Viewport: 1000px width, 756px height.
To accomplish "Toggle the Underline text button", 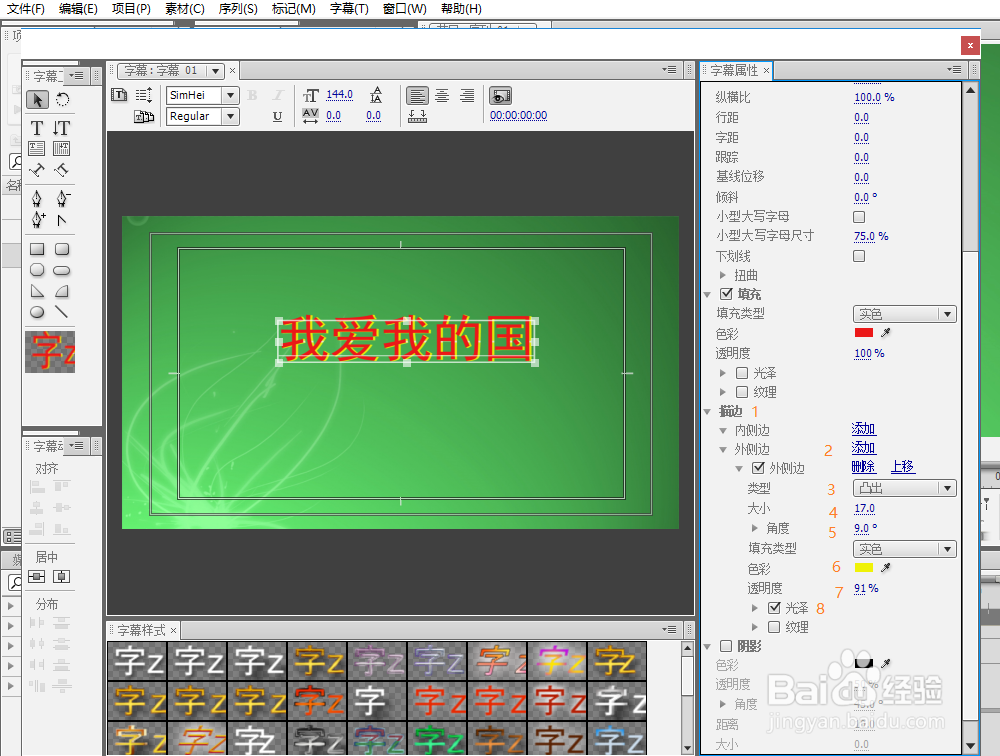I will 277,116.
